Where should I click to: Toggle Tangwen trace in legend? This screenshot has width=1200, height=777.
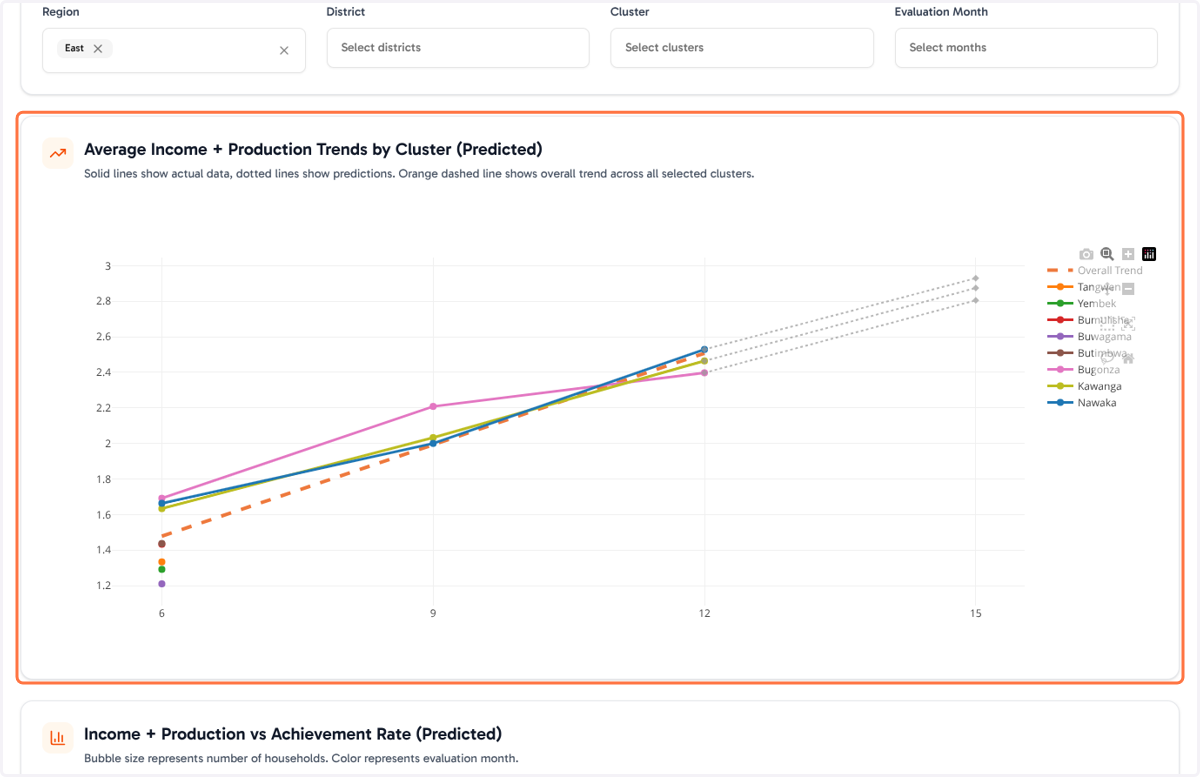pyautogui.click(x=1084, y=287)
